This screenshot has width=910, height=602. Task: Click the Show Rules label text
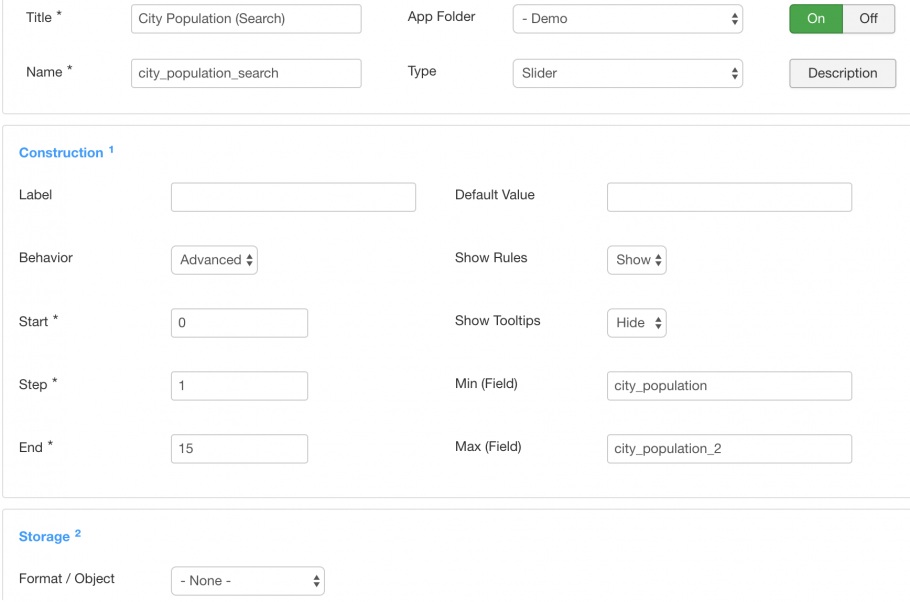(x=491, y=257)
